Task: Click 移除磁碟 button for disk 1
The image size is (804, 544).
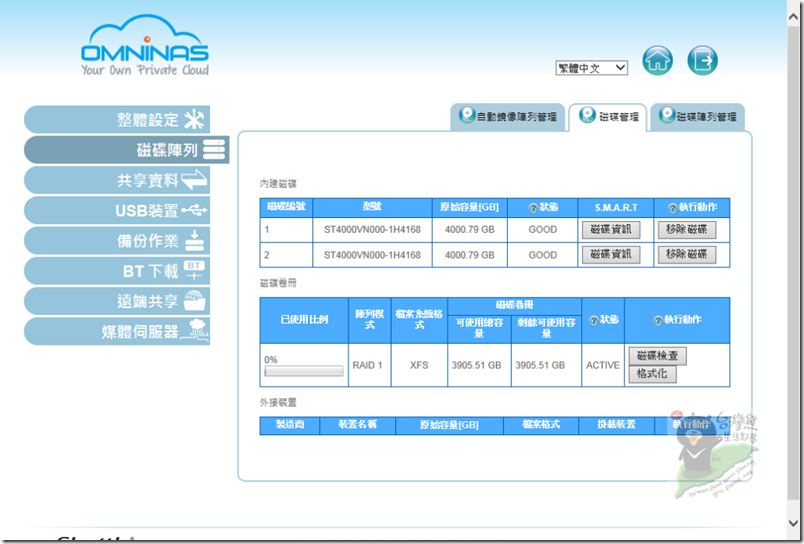Action: click(687, 230)
